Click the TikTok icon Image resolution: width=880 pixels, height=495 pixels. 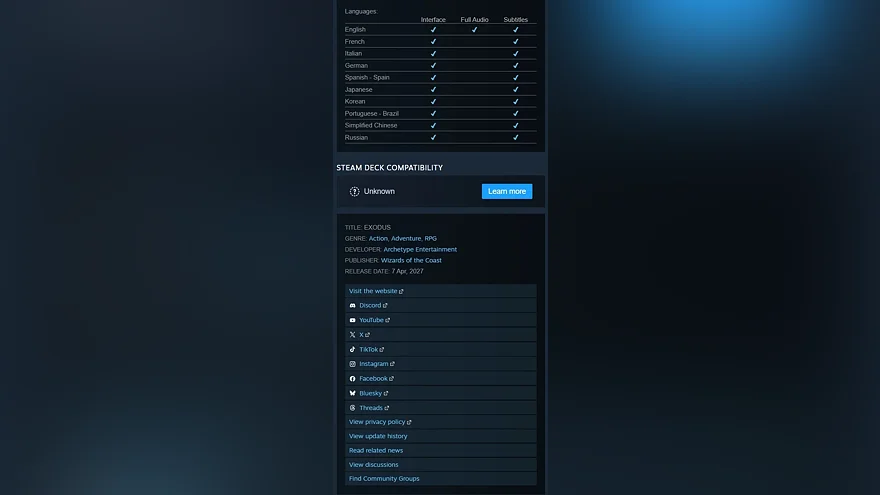click(x=352, y=349)
